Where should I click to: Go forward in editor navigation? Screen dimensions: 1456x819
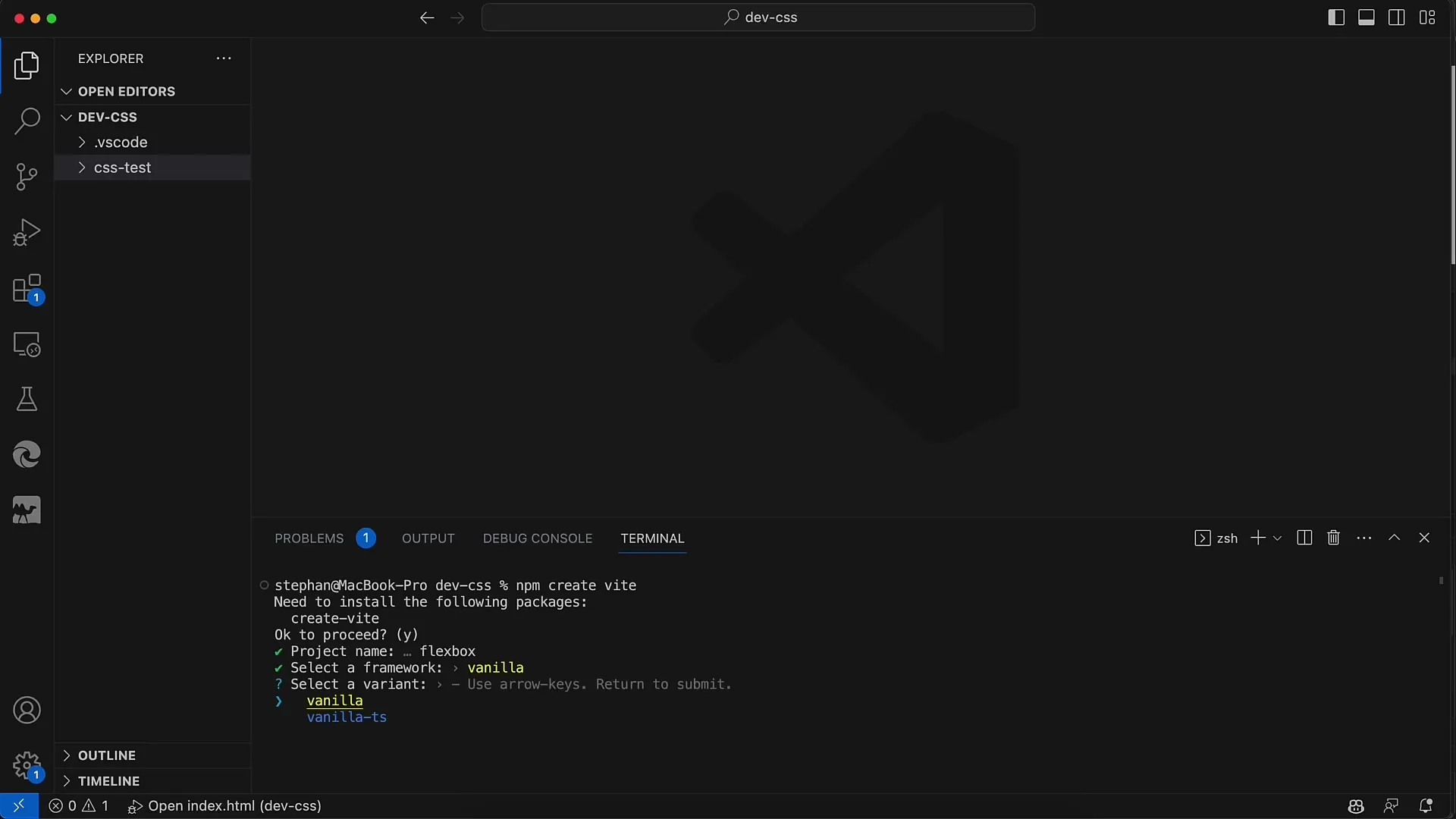point(457,17)
